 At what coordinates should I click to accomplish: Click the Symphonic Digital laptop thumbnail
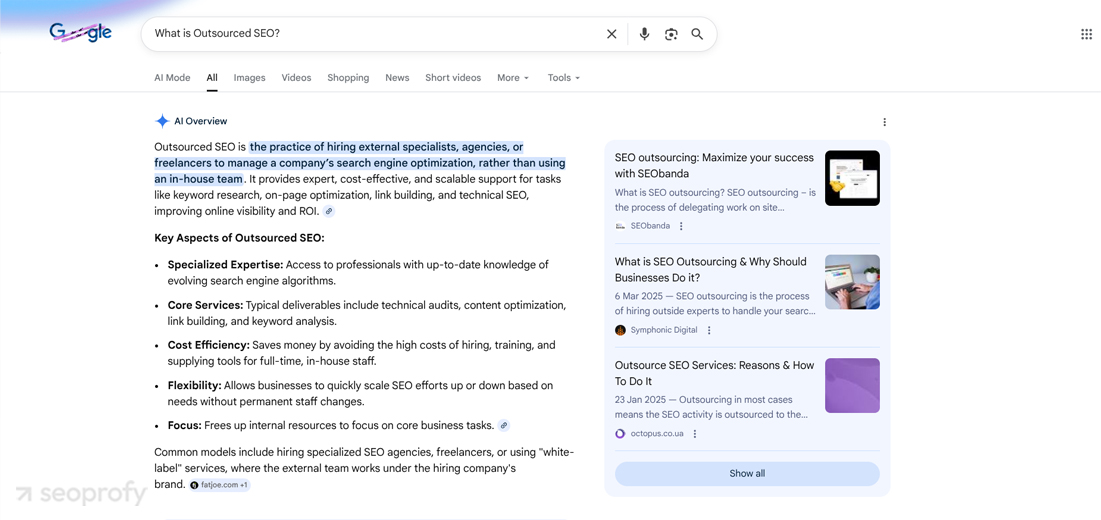pos(852,282)
